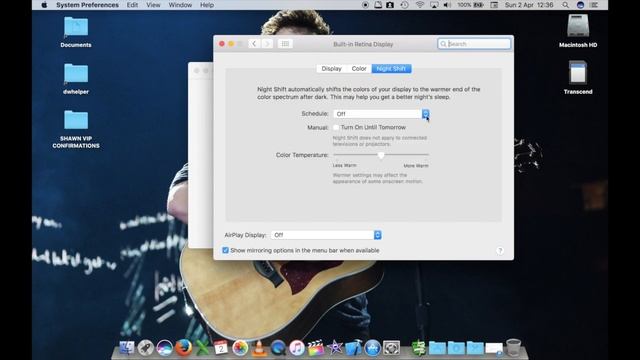Open Launchpad rocket icon in dock
640x360 pixels.
145,348
